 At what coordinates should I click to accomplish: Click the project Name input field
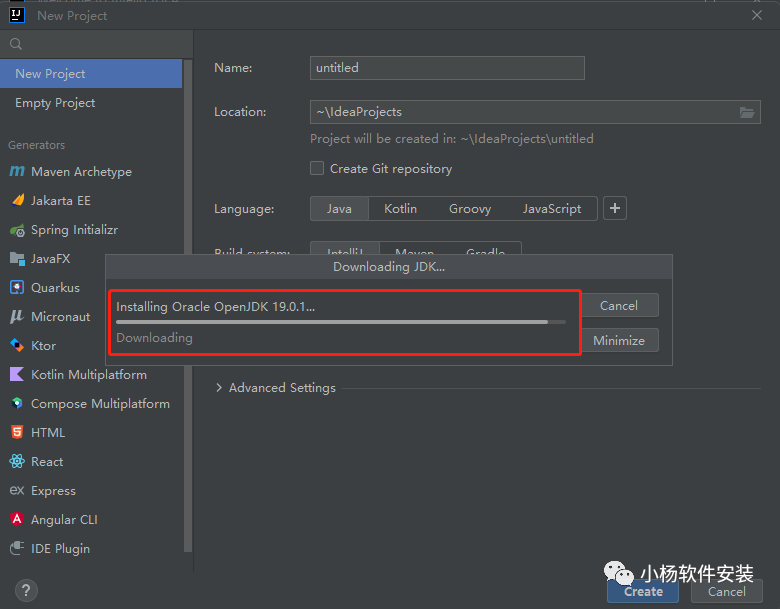[x=447, y=68]
